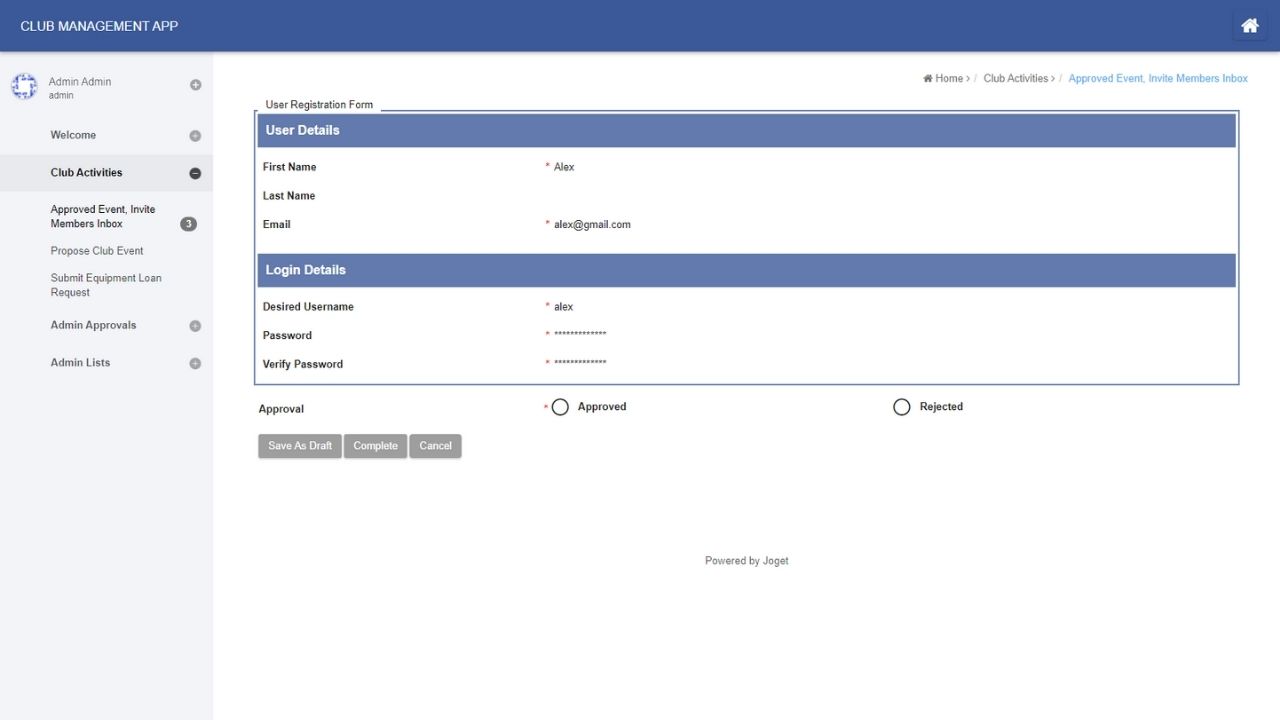Collapse the Club Activities section

[x=195, y=173]
